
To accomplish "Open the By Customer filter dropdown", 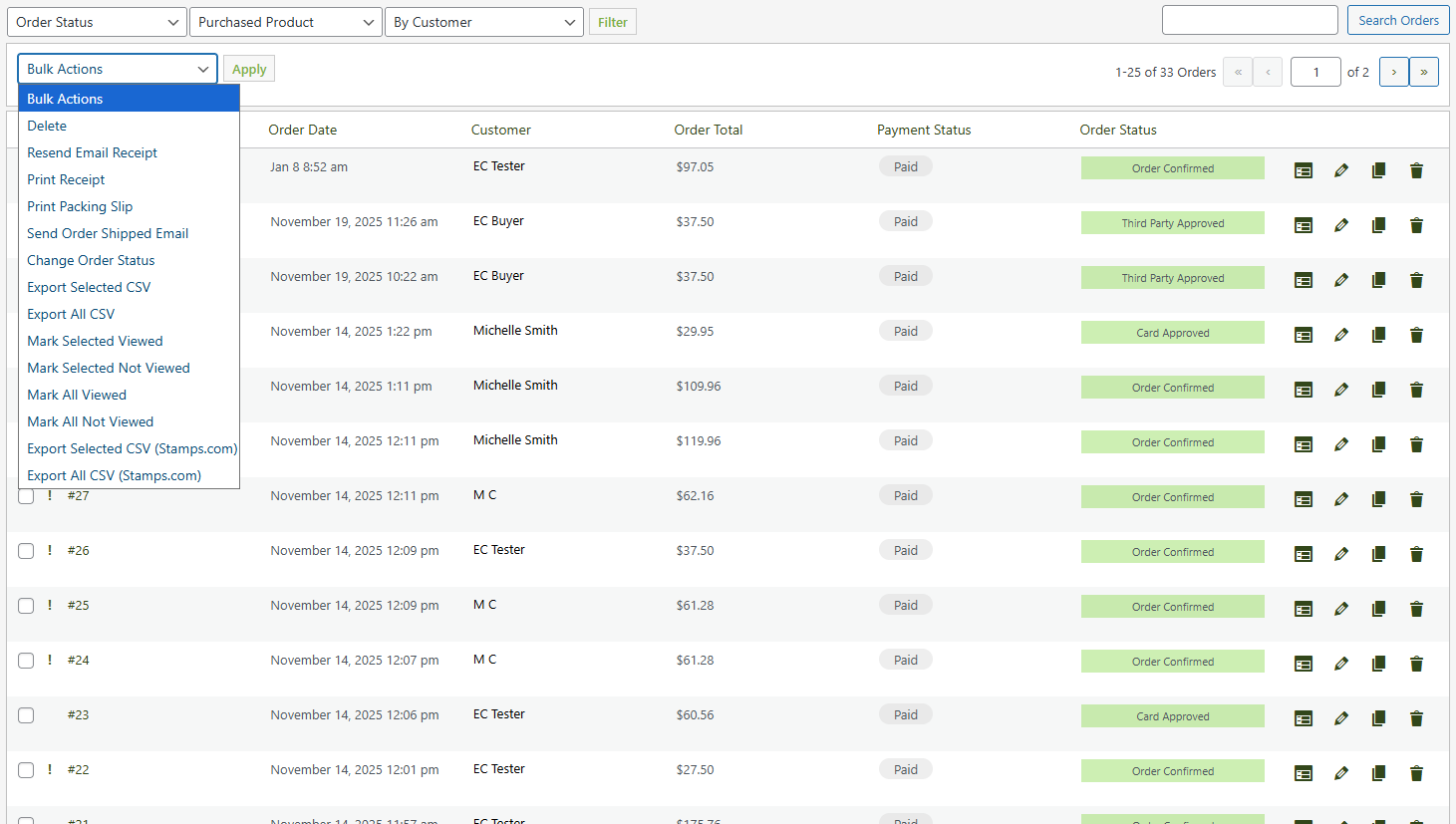I will (484, 22).
